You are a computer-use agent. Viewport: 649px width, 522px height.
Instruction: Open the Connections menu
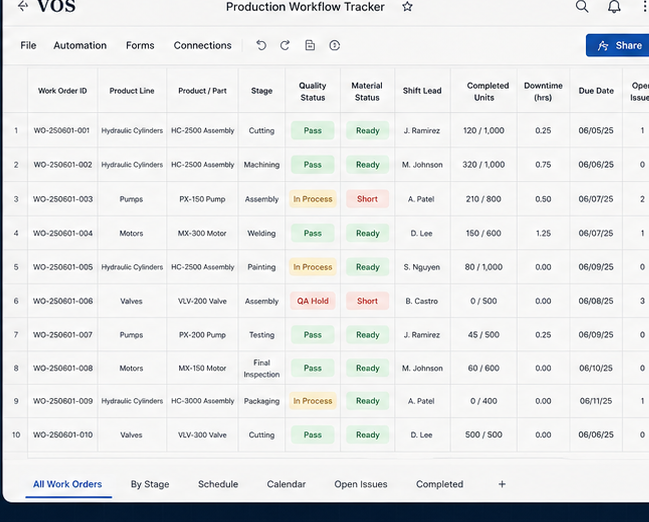click(x=202, y=45)
